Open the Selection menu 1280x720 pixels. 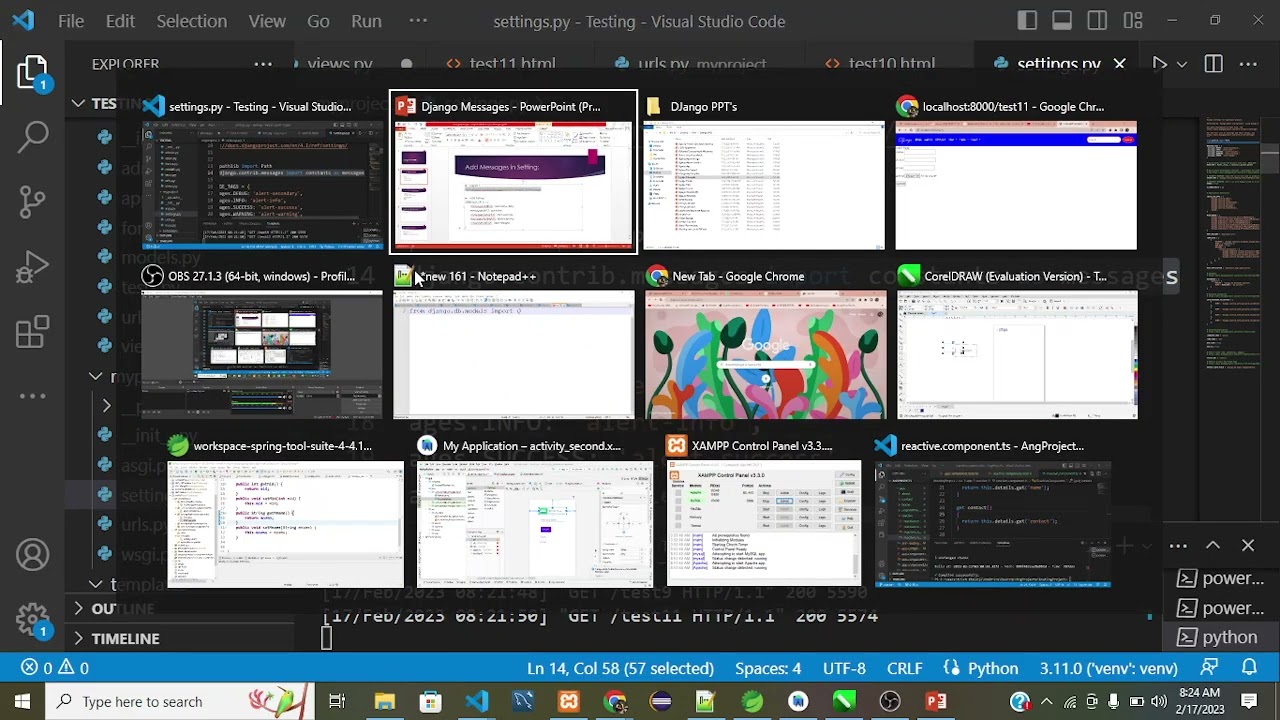192,21
